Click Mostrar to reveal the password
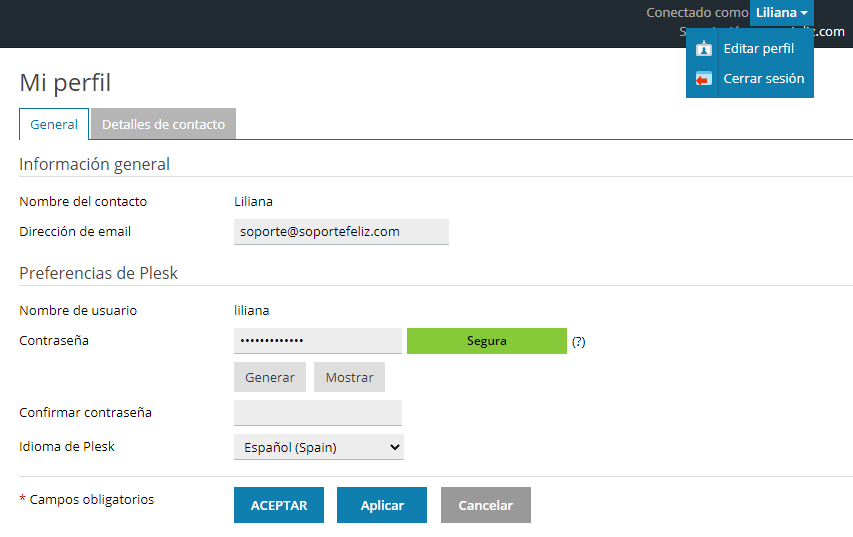 tap(349, 377)
